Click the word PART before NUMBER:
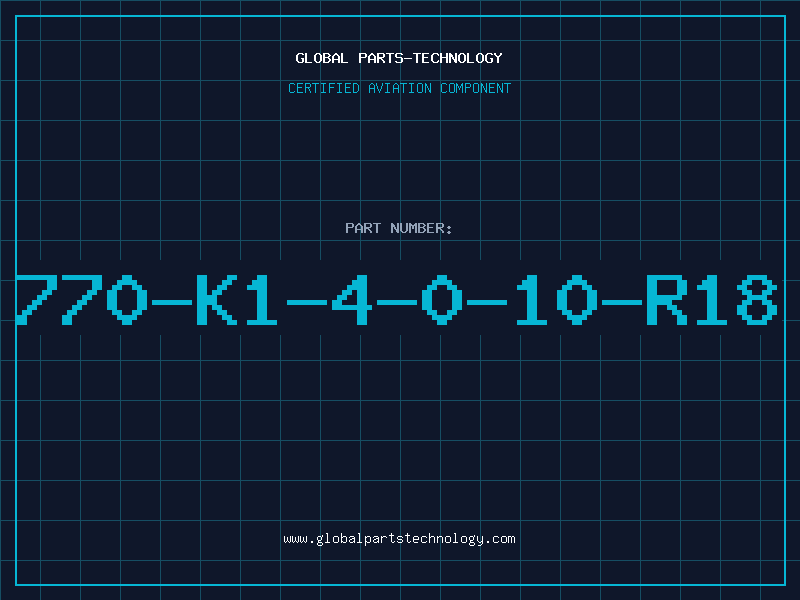The image size is (800, 600). (x=363, y=228)
